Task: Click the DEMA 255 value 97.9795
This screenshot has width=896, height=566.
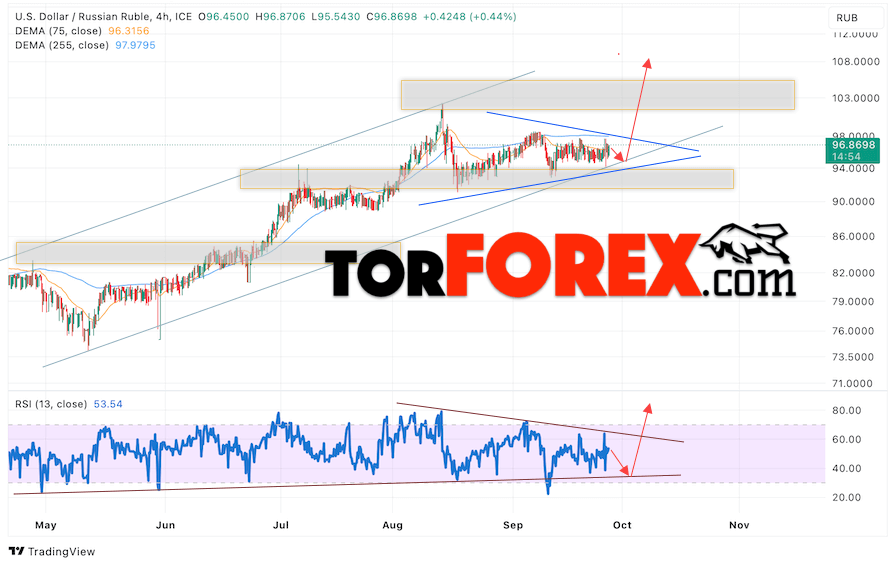Action: [135, 45]
